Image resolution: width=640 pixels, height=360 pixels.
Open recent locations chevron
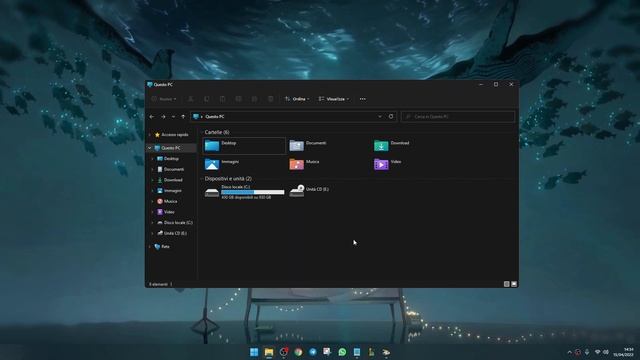click(173, 117)
